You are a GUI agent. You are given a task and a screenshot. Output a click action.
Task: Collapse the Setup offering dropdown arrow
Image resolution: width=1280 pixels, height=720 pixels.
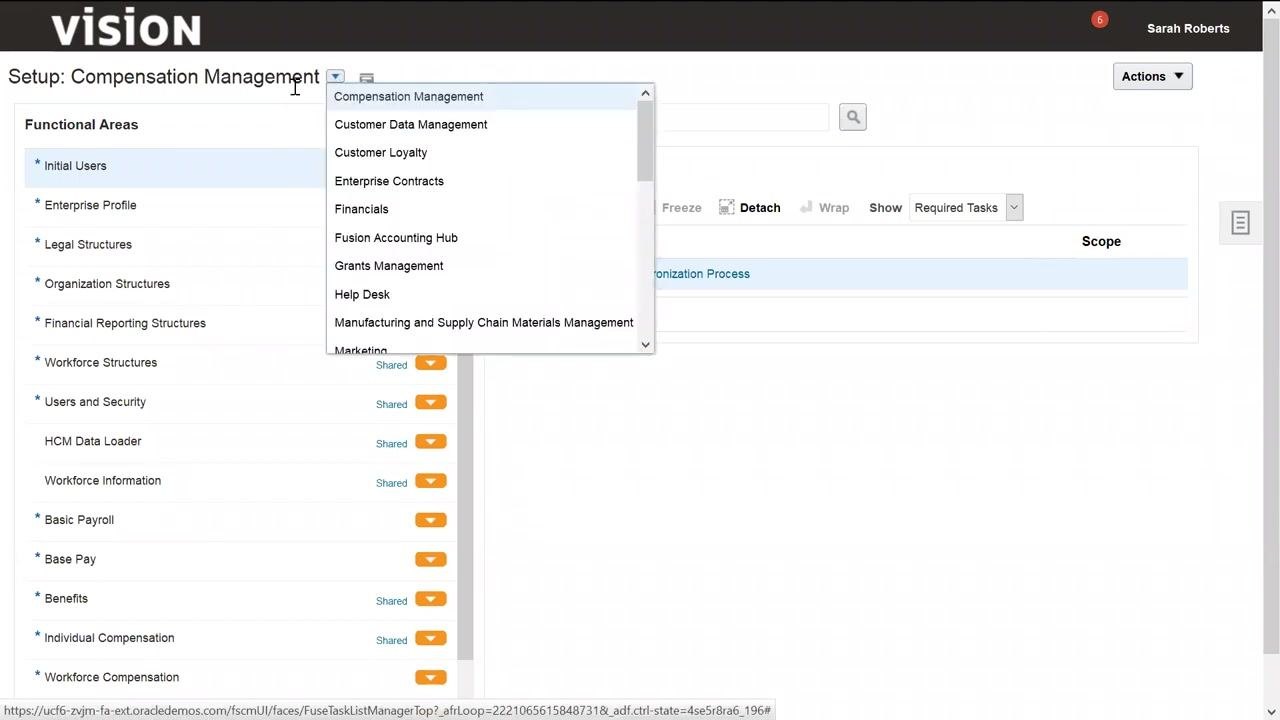click(x=336, y=77)
